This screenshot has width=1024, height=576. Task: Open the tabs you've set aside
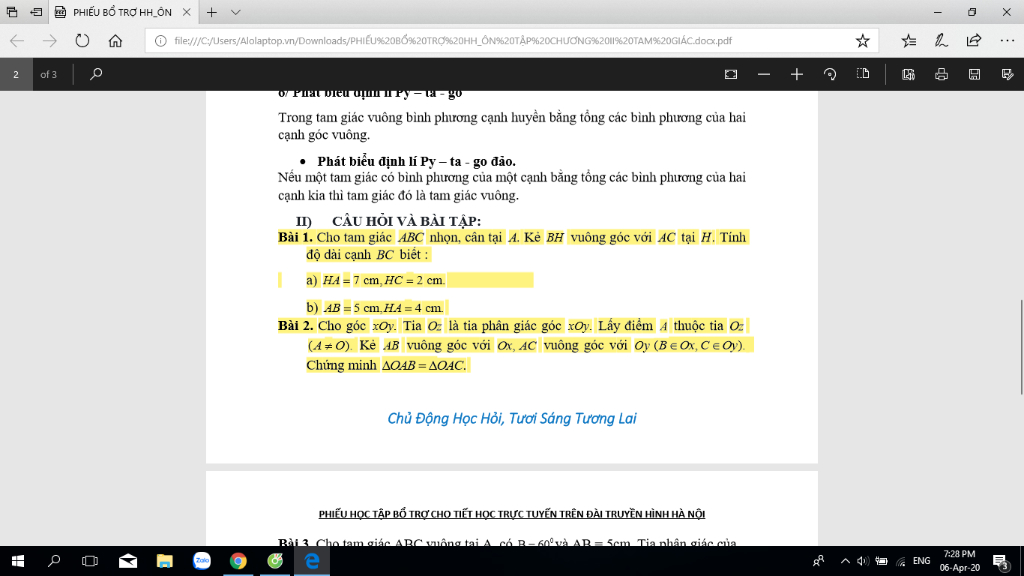(x=12, y=12)
